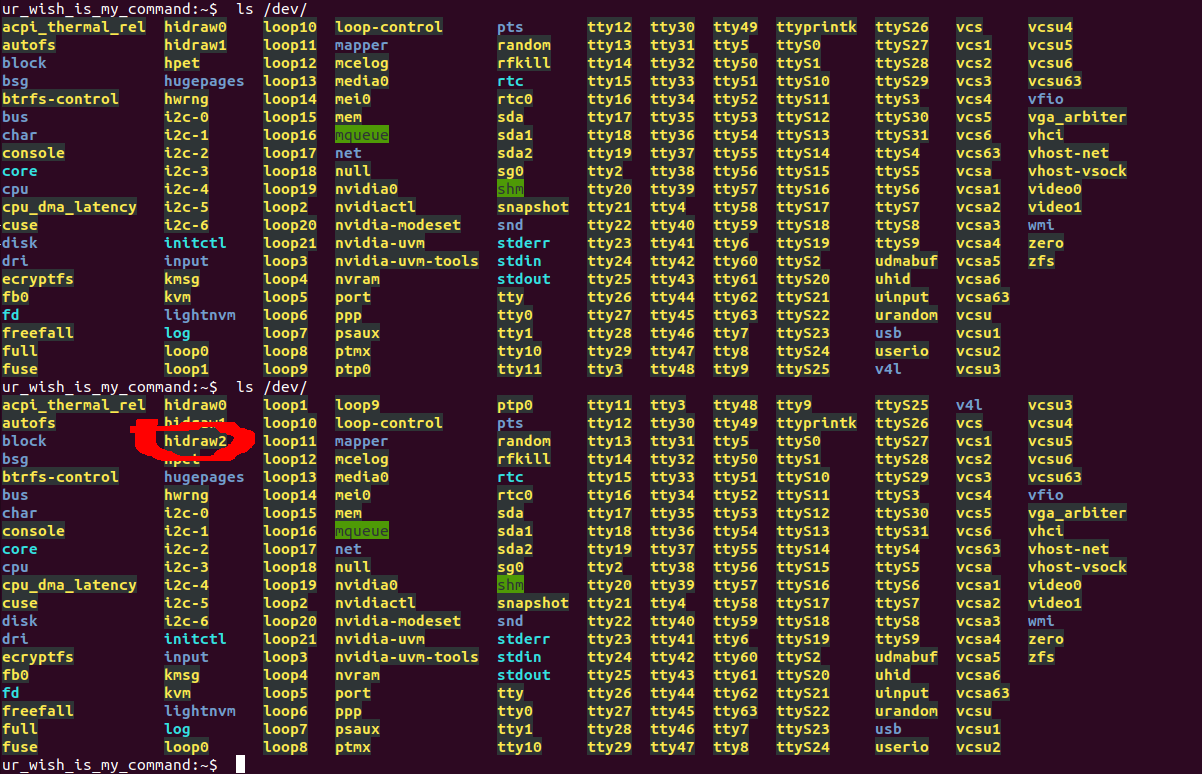Click the first 'ls /dev/' command on the top line
The image size is (1202, 774).
coord(272,9)
